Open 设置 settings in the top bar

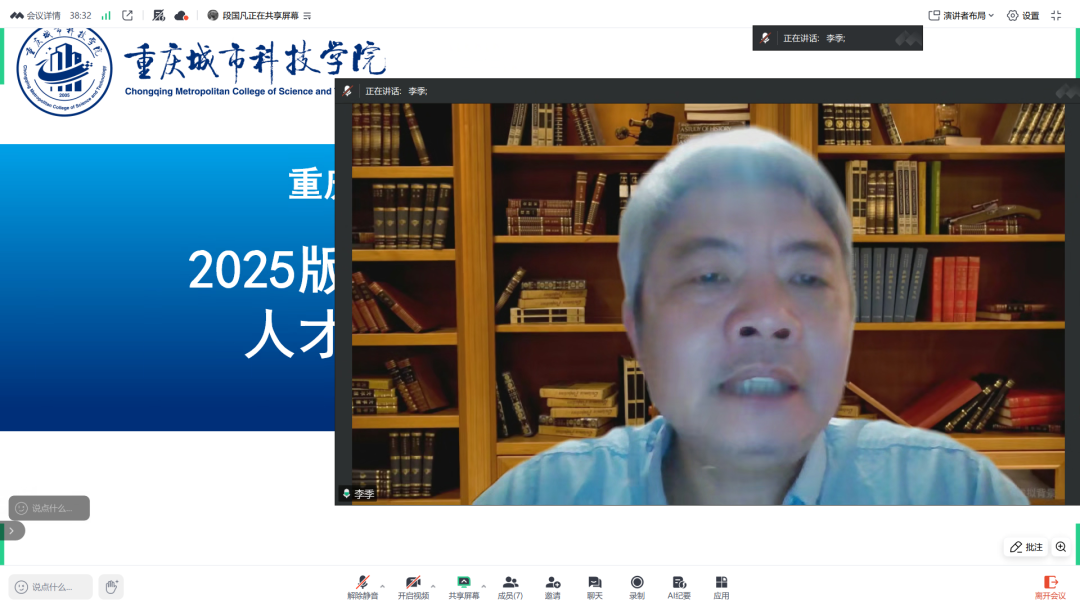coord(1022,15)
